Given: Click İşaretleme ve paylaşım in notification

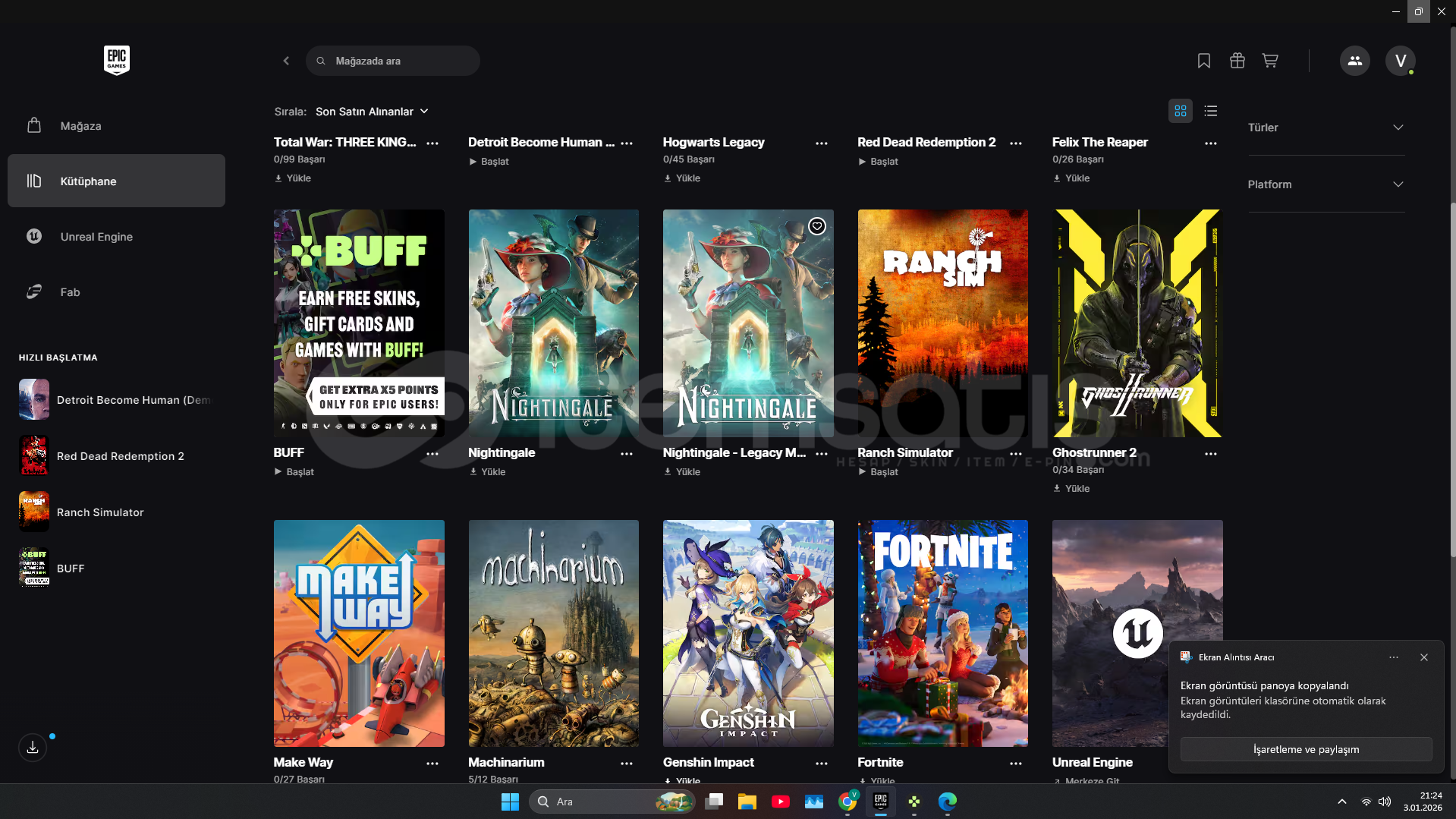Looking at the screenshot, I should tap(1306, 749).
